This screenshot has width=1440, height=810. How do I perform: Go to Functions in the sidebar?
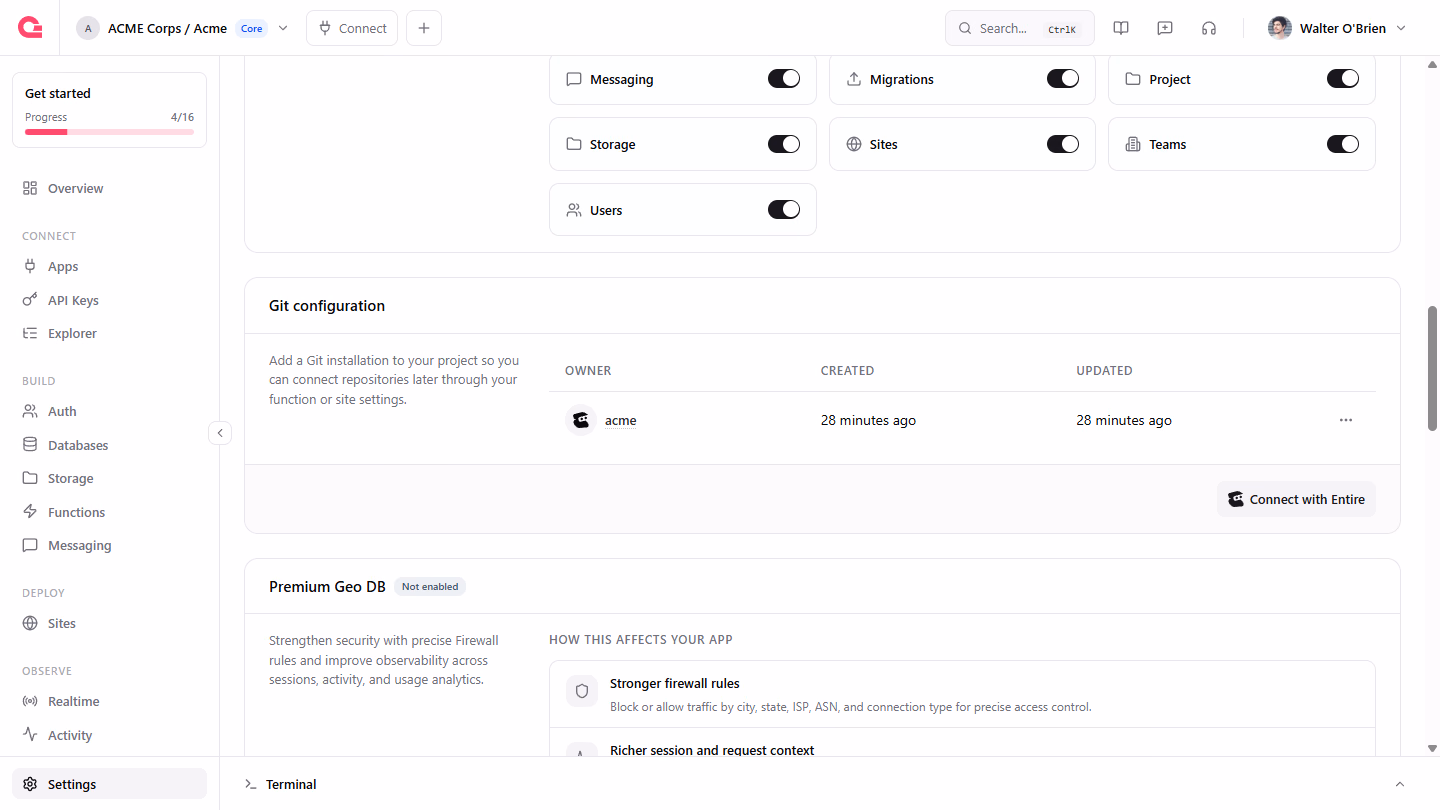pyautogui.click(x=110, y=512)
